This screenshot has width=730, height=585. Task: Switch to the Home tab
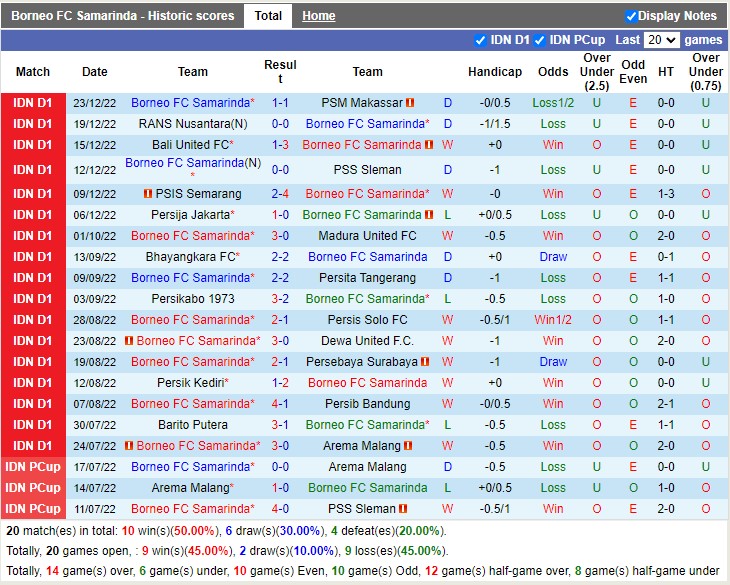[x=318, y=16]
